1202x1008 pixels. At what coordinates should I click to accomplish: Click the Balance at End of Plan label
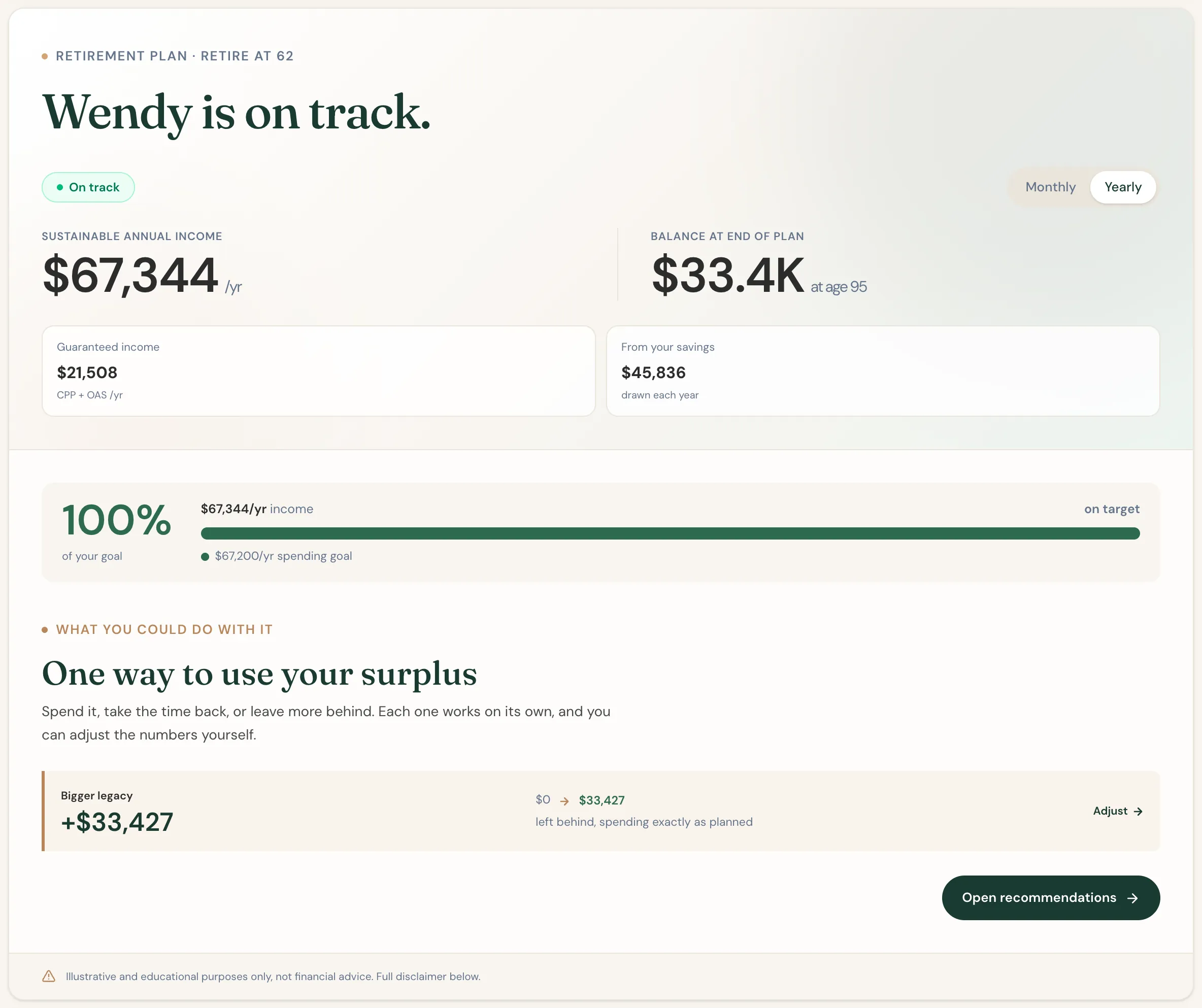pos(727,237)
